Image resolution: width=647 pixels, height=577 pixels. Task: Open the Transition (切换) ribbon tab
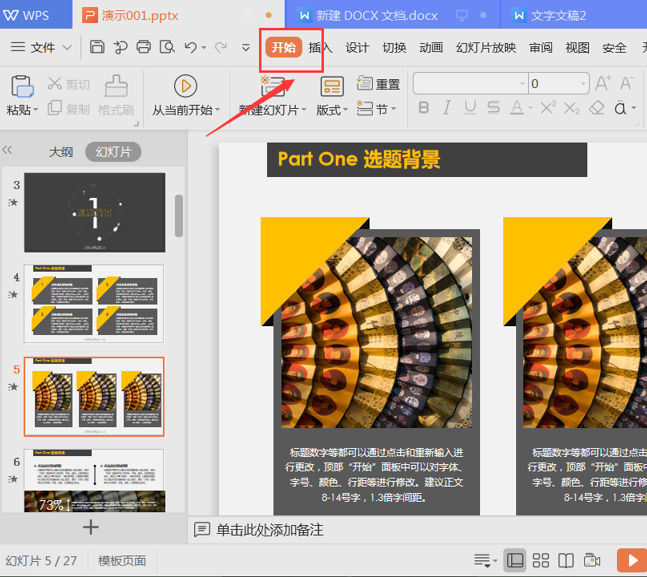click(x=394, y=48)
